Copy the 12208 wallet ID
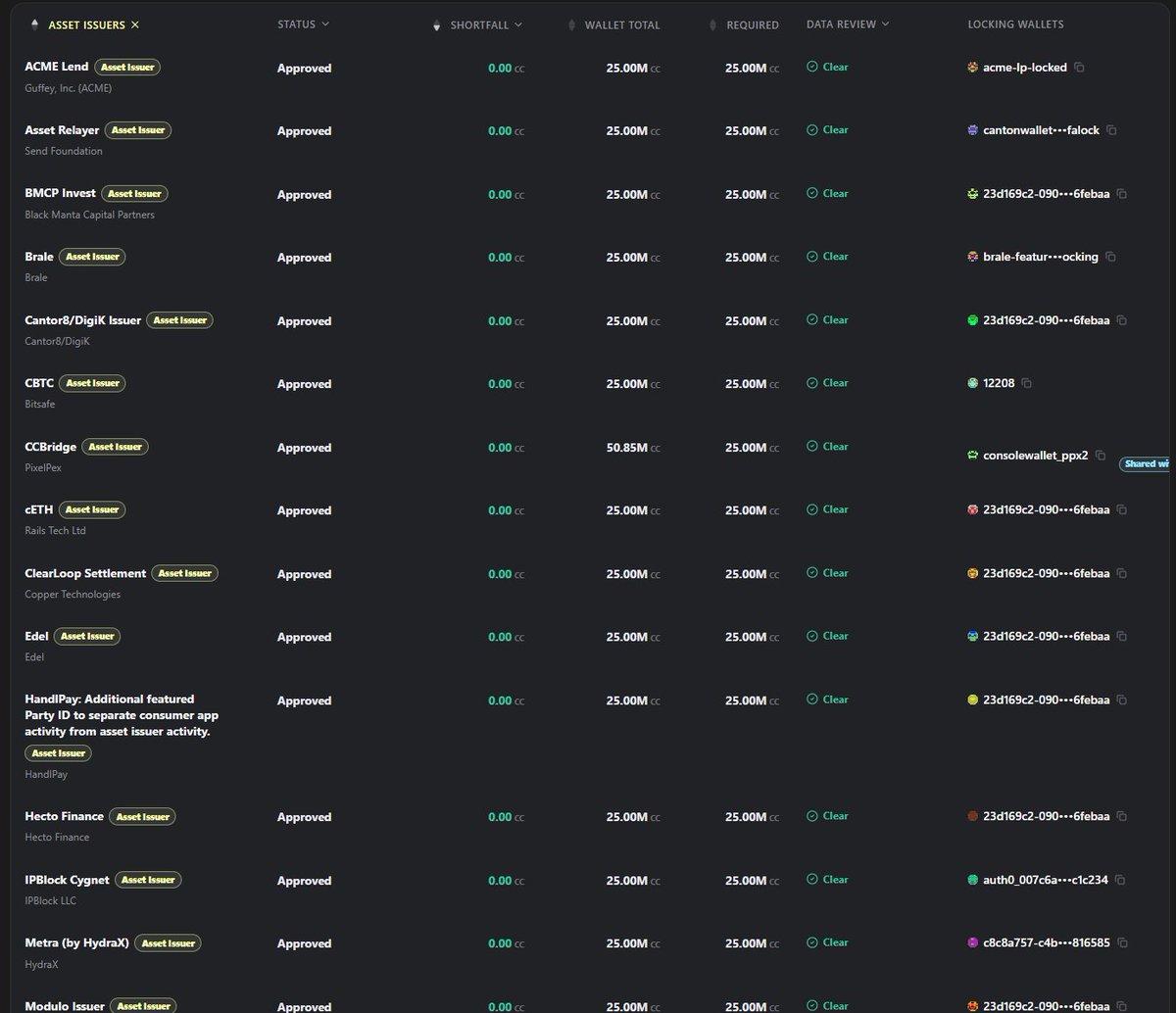This screenshot has height=1013, width=1176. point(1026,383)
